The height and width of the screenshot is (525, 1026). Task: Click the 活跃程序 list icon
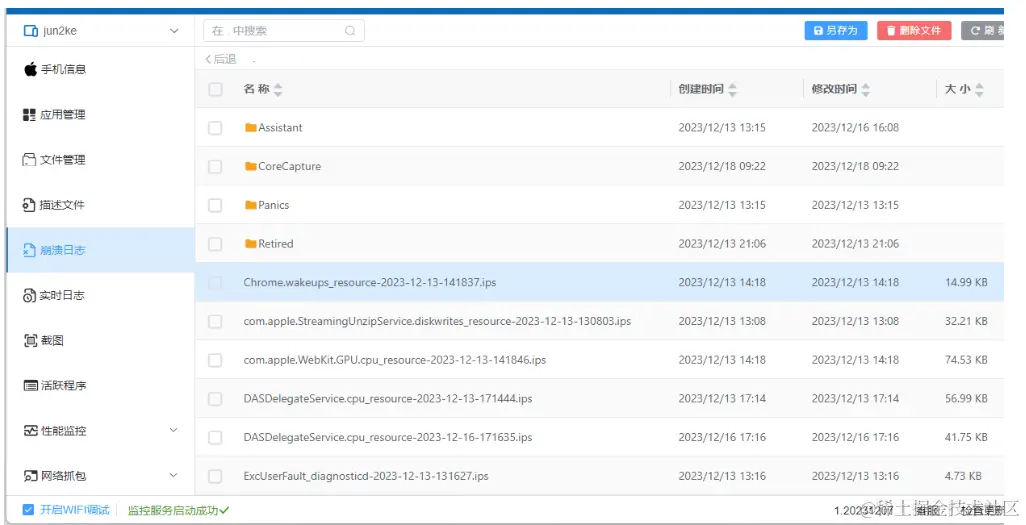coord(30,386)
